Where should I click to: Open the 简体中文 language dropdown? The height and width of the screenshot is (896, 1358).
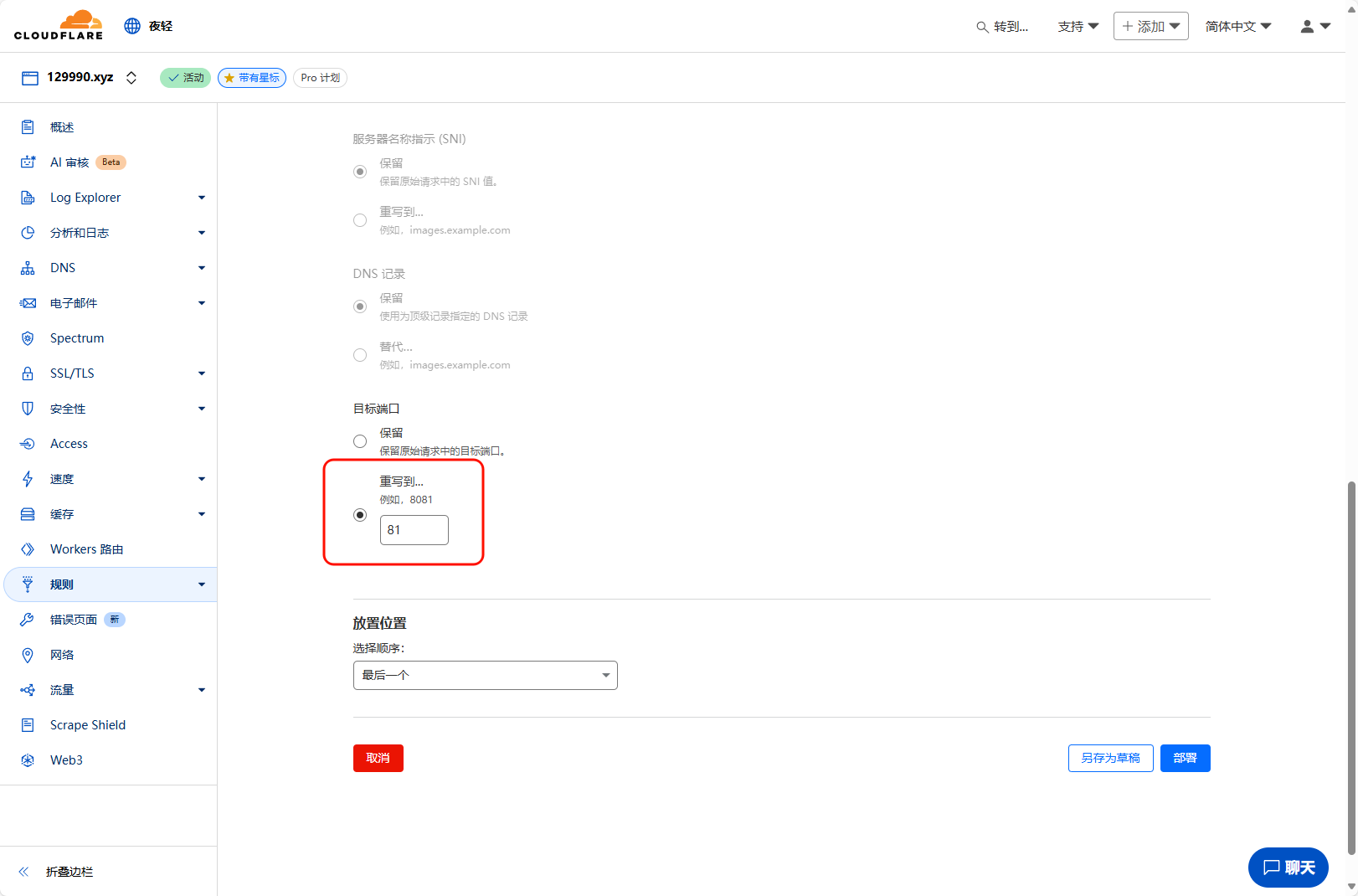(x=1237, y=27)
